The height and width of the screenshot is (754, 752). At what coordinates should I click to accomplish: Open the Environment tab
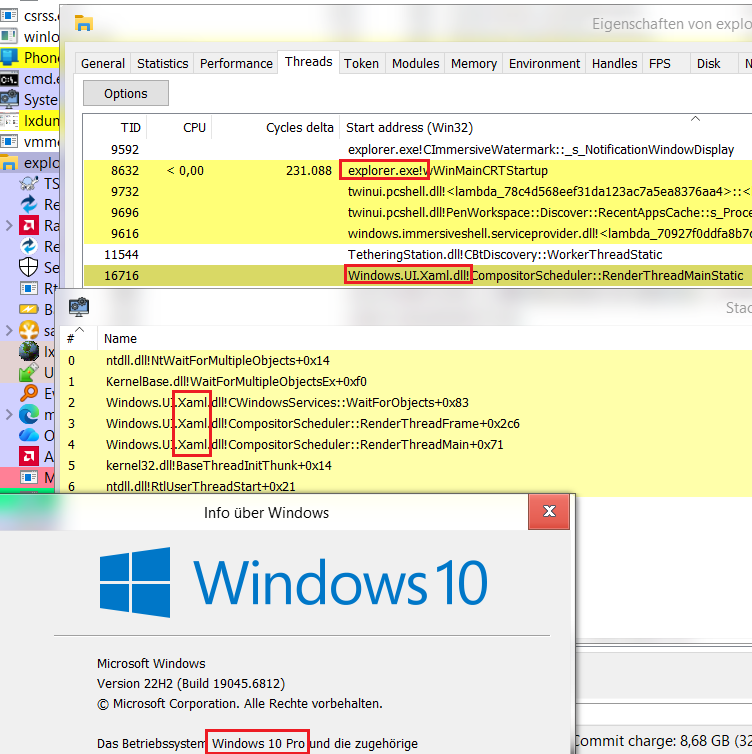[x=544, y=63]
